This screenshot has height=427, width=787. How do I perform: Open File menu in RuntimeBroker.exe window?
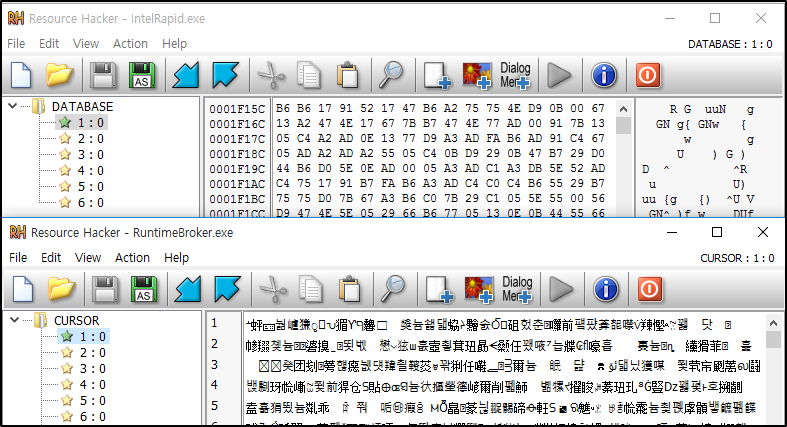coord(18,257)
